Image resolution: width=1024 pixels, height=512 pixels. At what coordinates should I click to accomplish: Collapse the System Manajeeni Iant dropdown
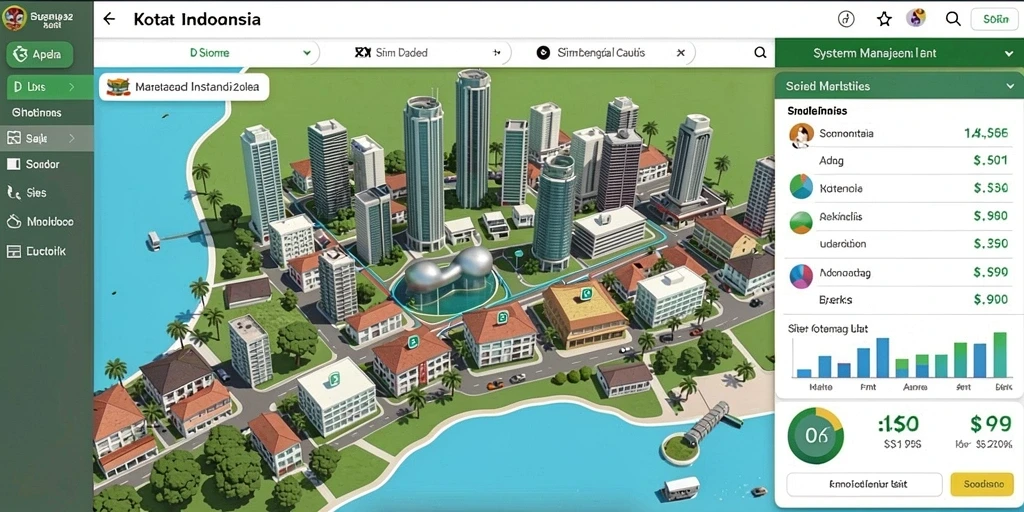click(x=1010, y=54)
